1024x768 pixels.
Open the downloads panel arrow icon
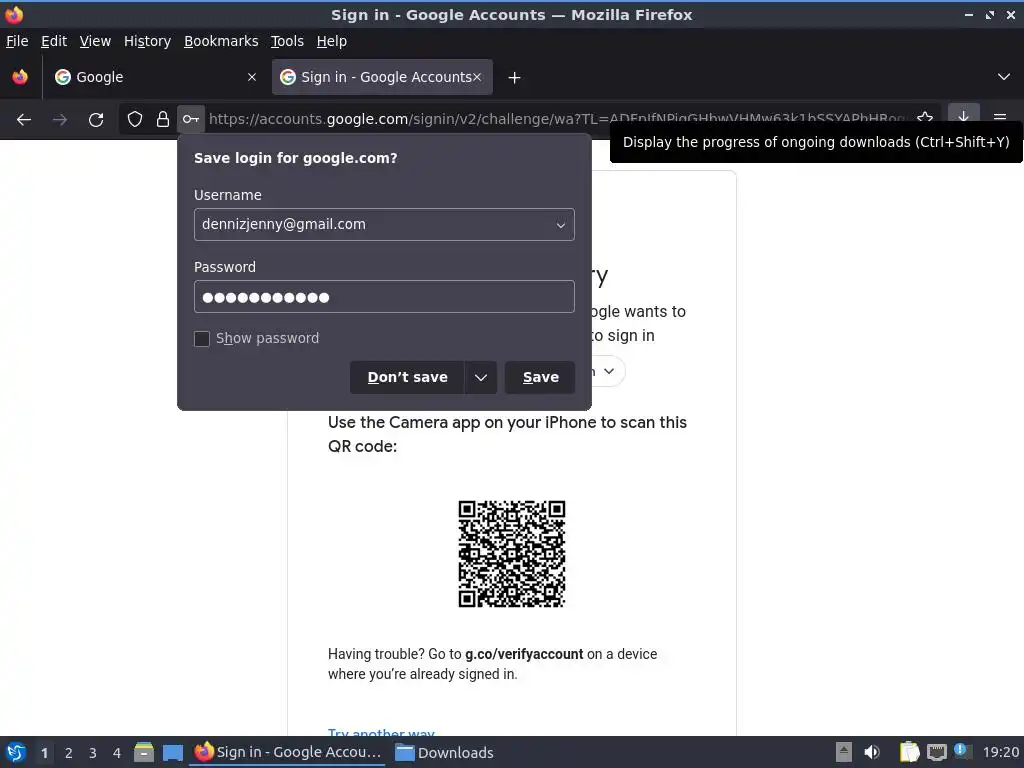point(963,117)
